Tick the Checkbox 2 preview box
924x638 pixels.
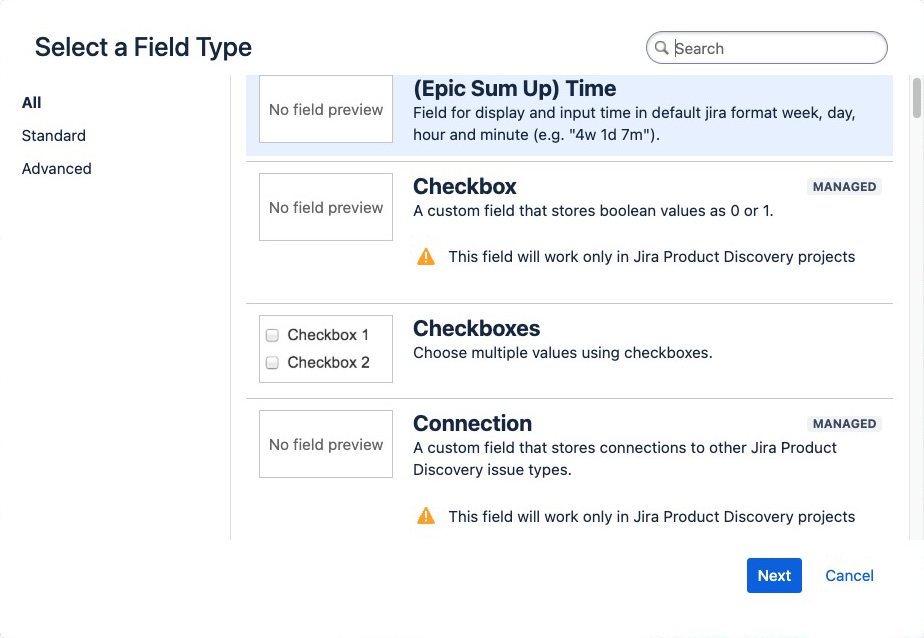click(272, 363)
